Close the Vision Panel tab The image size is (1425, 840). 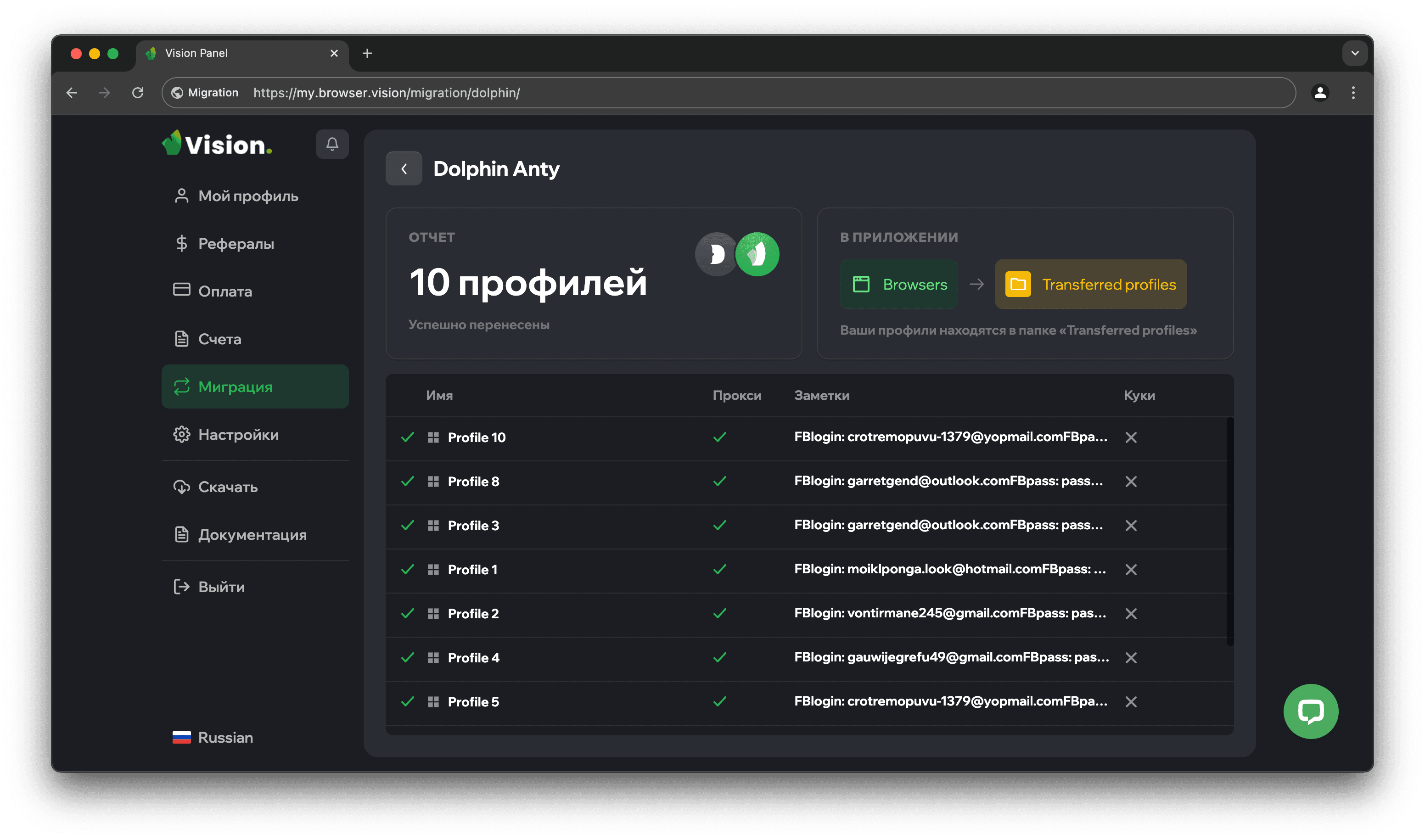point(334,53)
